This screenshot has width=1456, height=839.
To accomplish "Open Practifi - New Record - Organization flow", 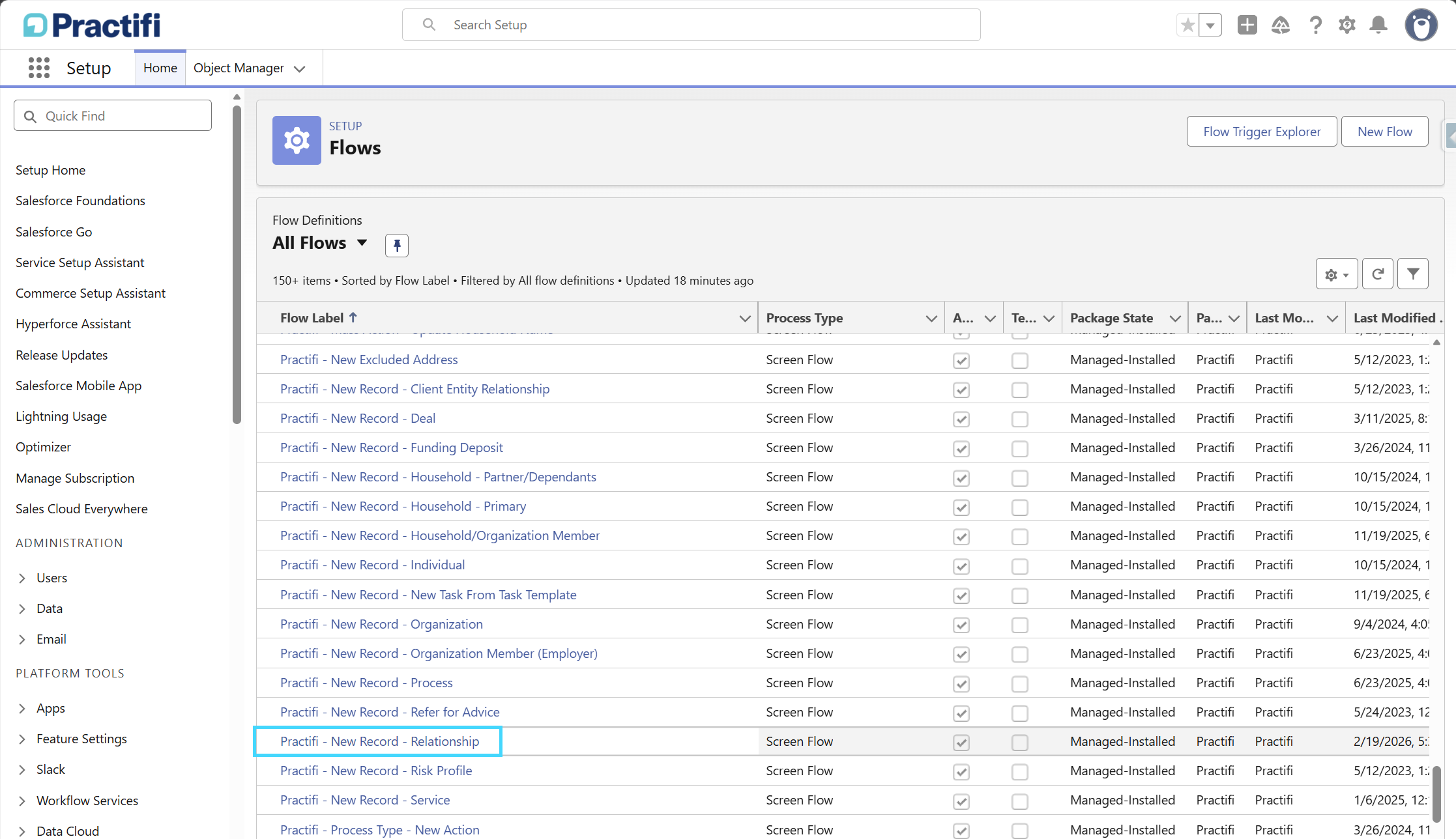I will click(381, 624).
